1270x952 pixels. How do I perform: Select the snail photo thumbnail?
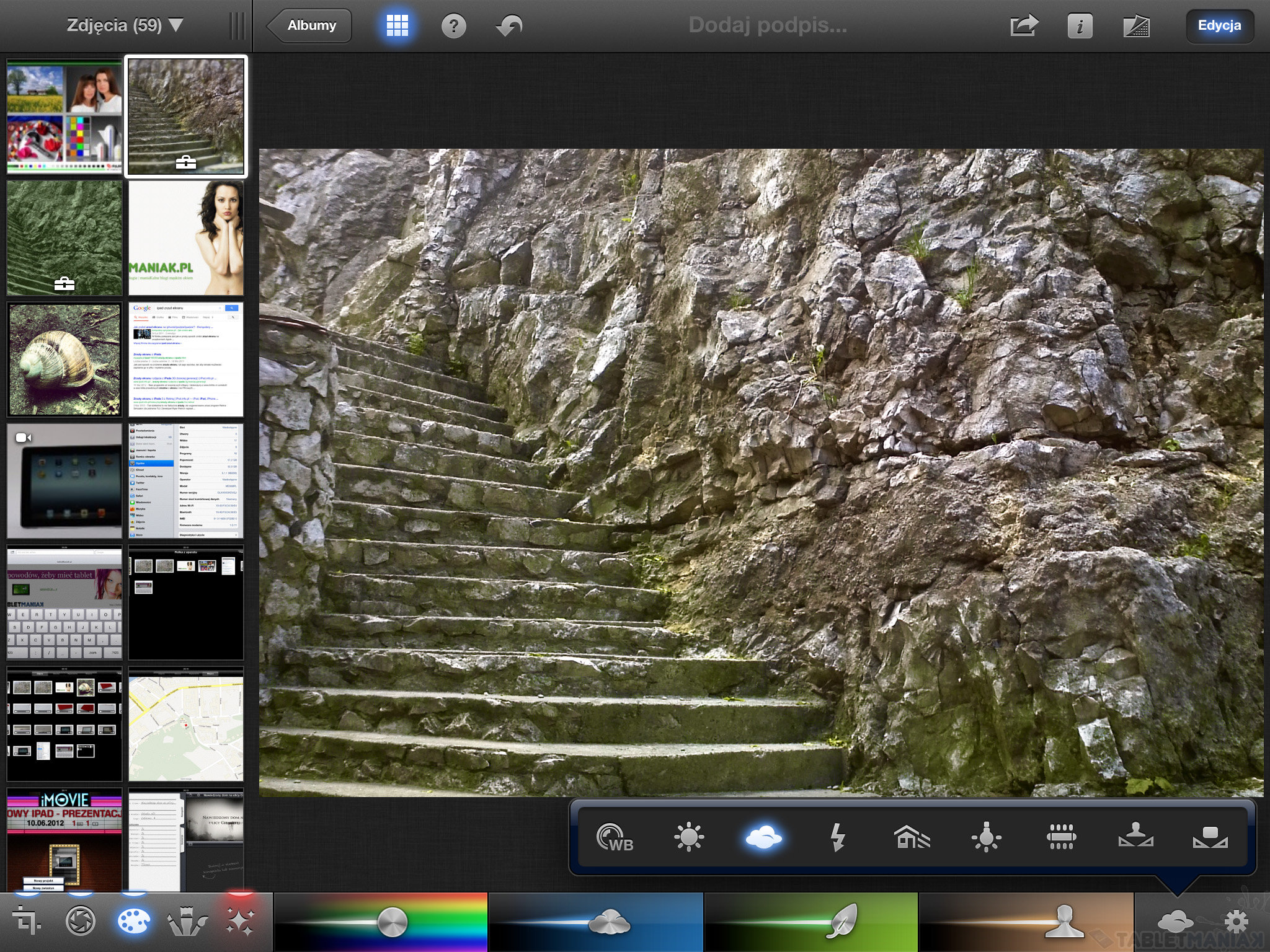pos(64,359)
